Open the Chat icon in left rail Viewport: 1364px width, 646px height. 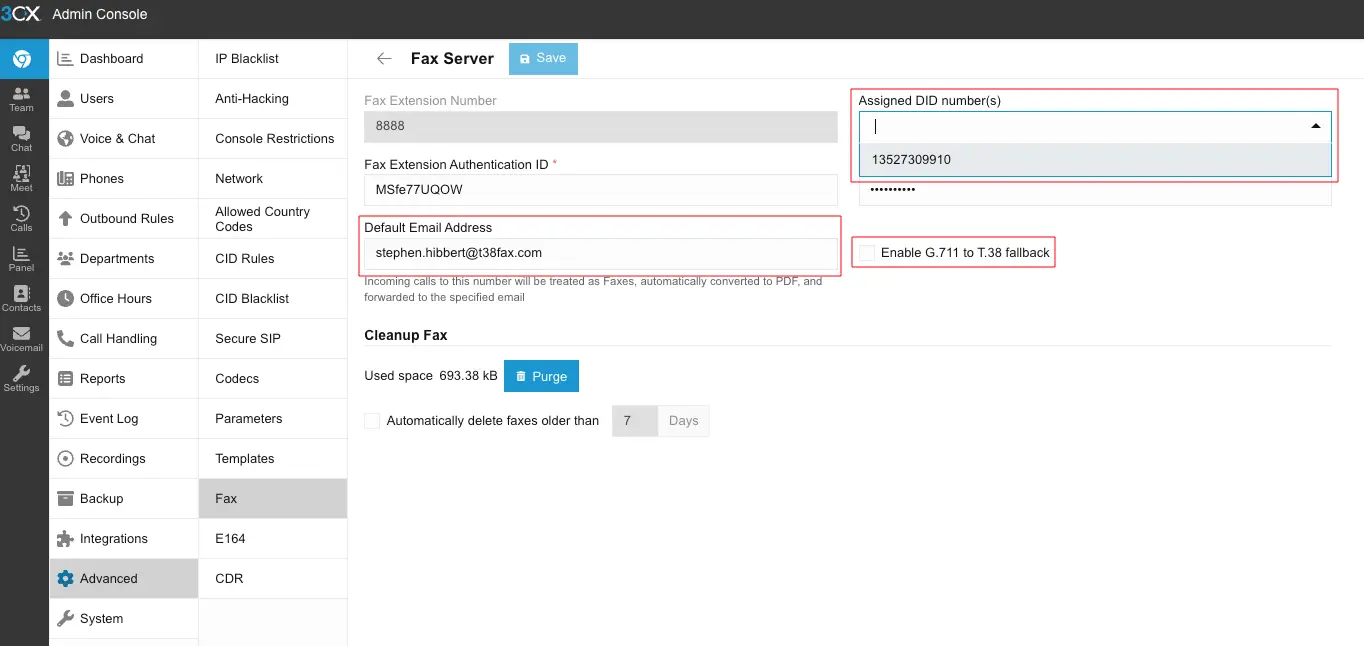pyautogui.click(x=21, y=139)
